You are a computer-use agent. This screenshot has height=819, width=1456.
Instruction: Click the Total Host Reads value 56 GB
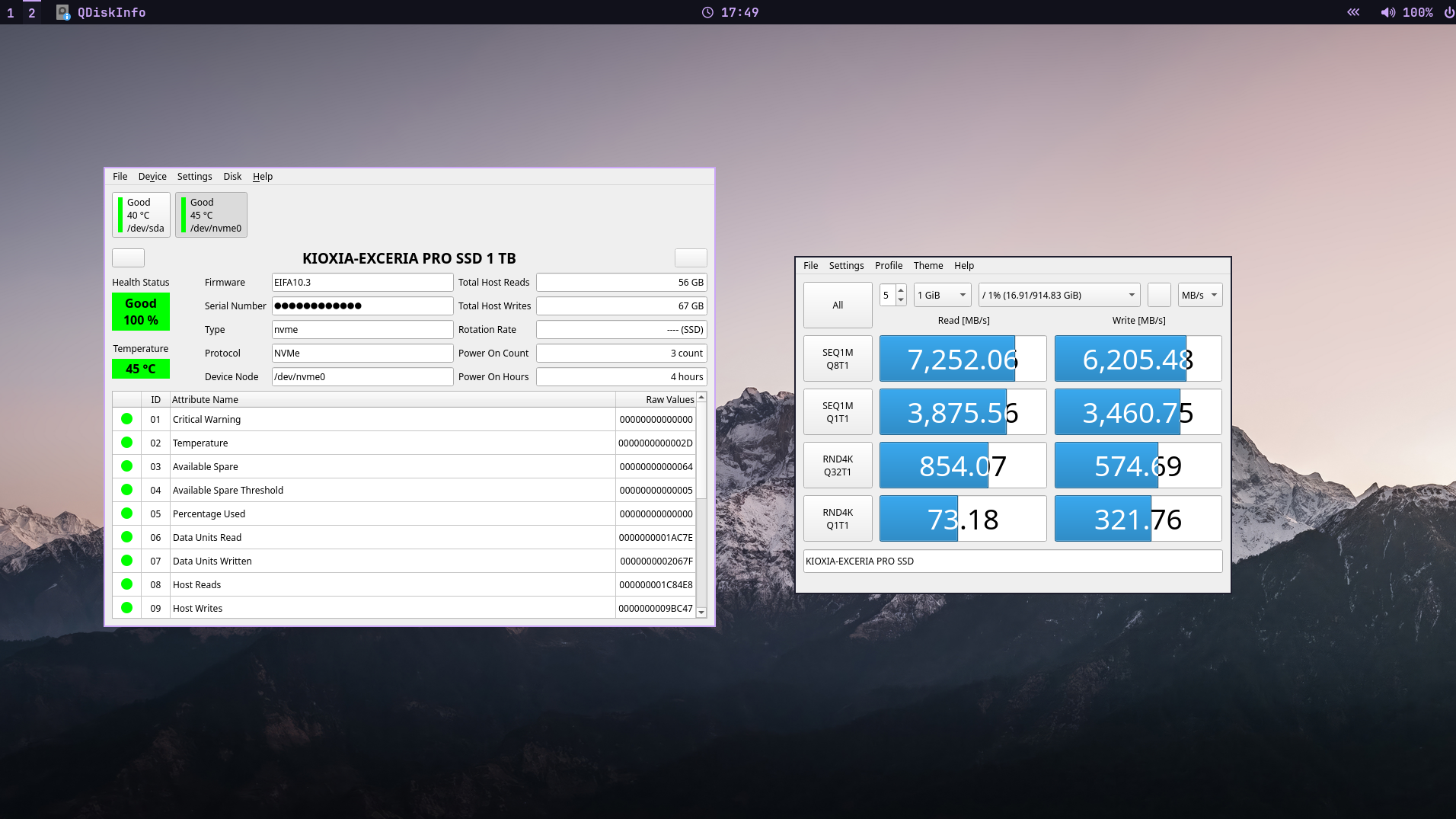click(621, 283)
